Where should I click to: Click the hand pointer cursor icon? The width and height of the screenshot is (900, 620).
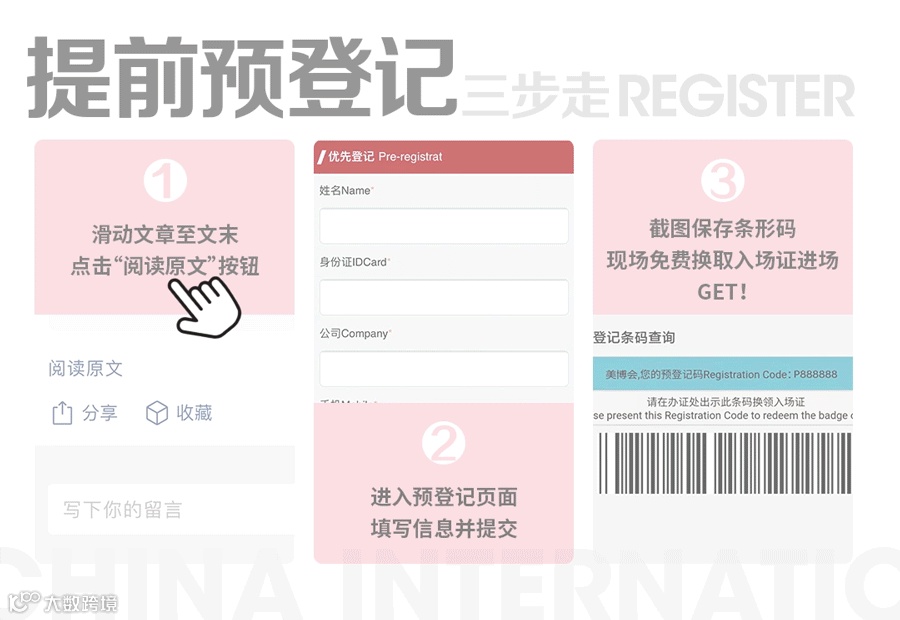[x=205, y=306]
